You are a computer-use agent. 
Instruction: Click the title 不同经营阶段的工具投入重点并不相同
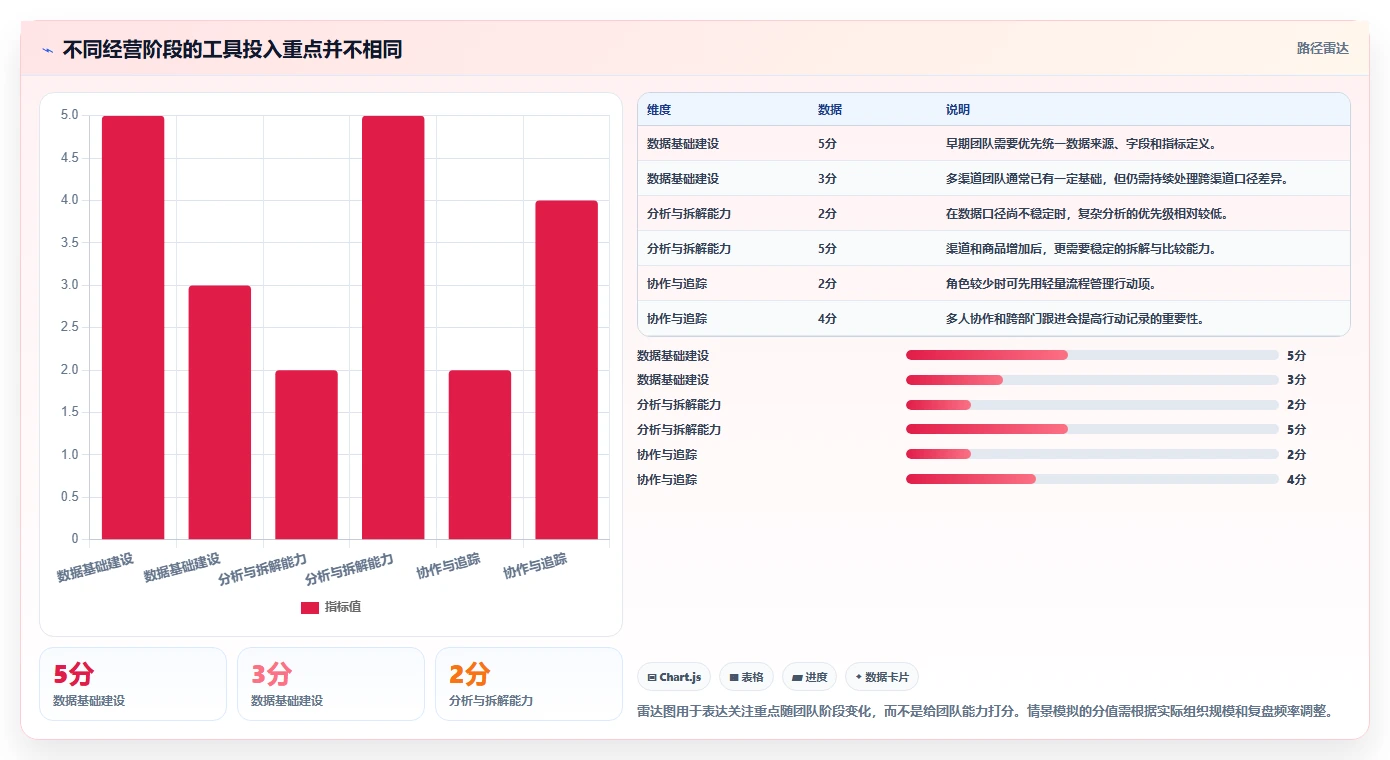pos(232,50)
